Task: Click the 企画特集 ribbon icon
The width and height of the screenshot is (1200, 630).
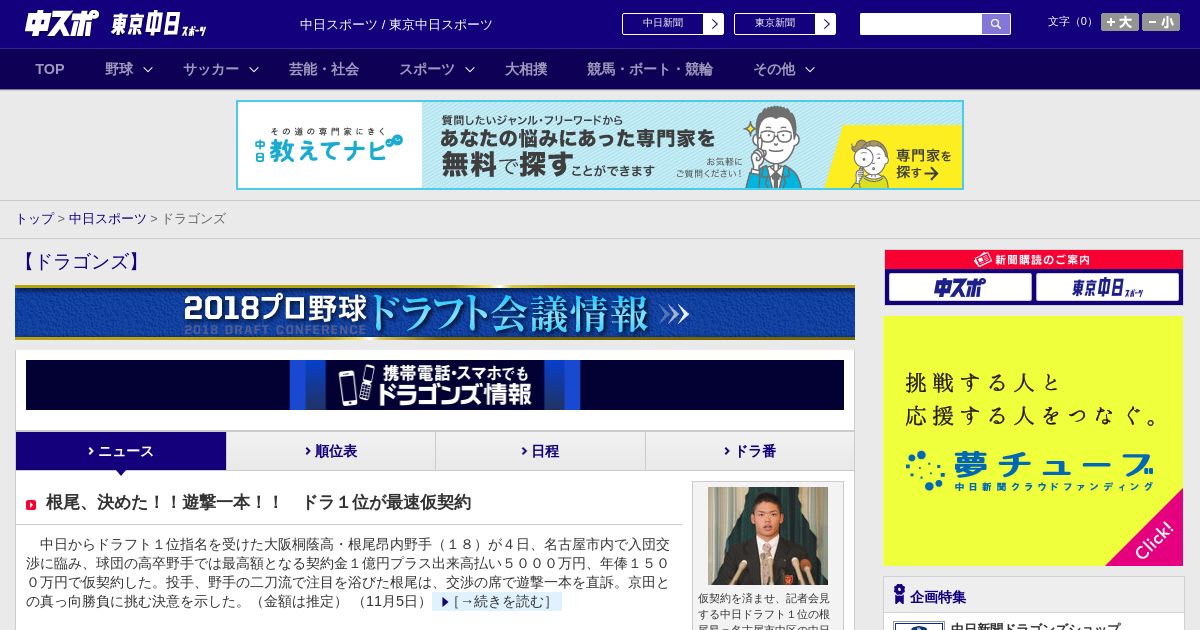Action: coord(899,595)
